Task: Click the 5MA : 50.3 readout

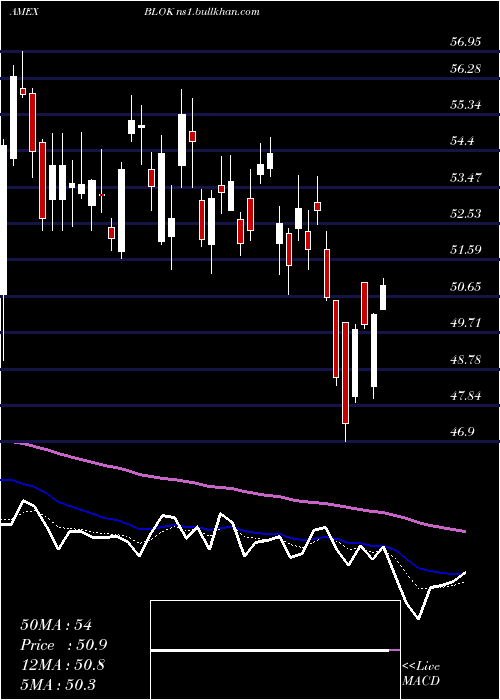Action: tap(58, 684)
